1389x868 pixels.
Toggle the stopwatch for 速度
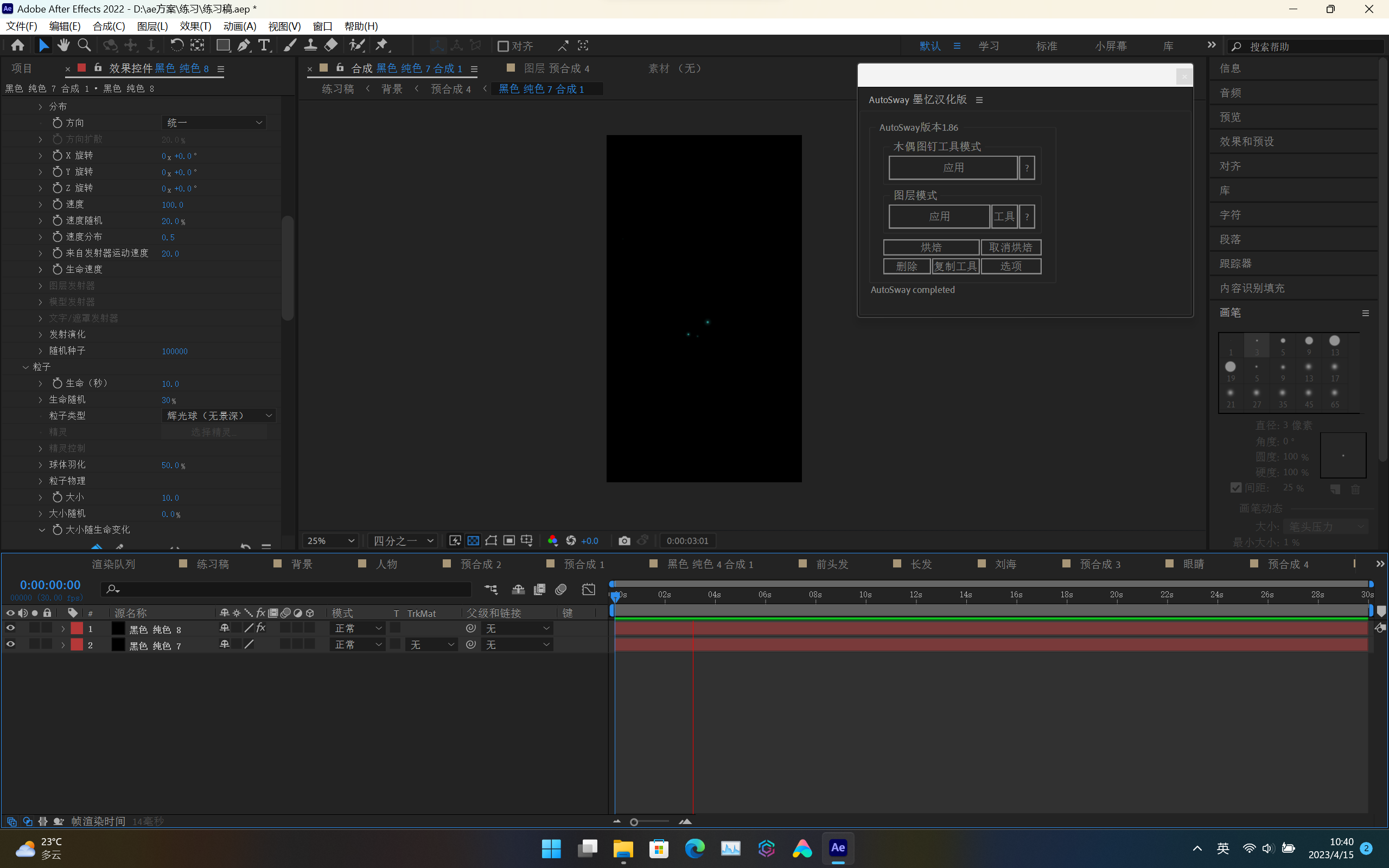click(58, 205)
